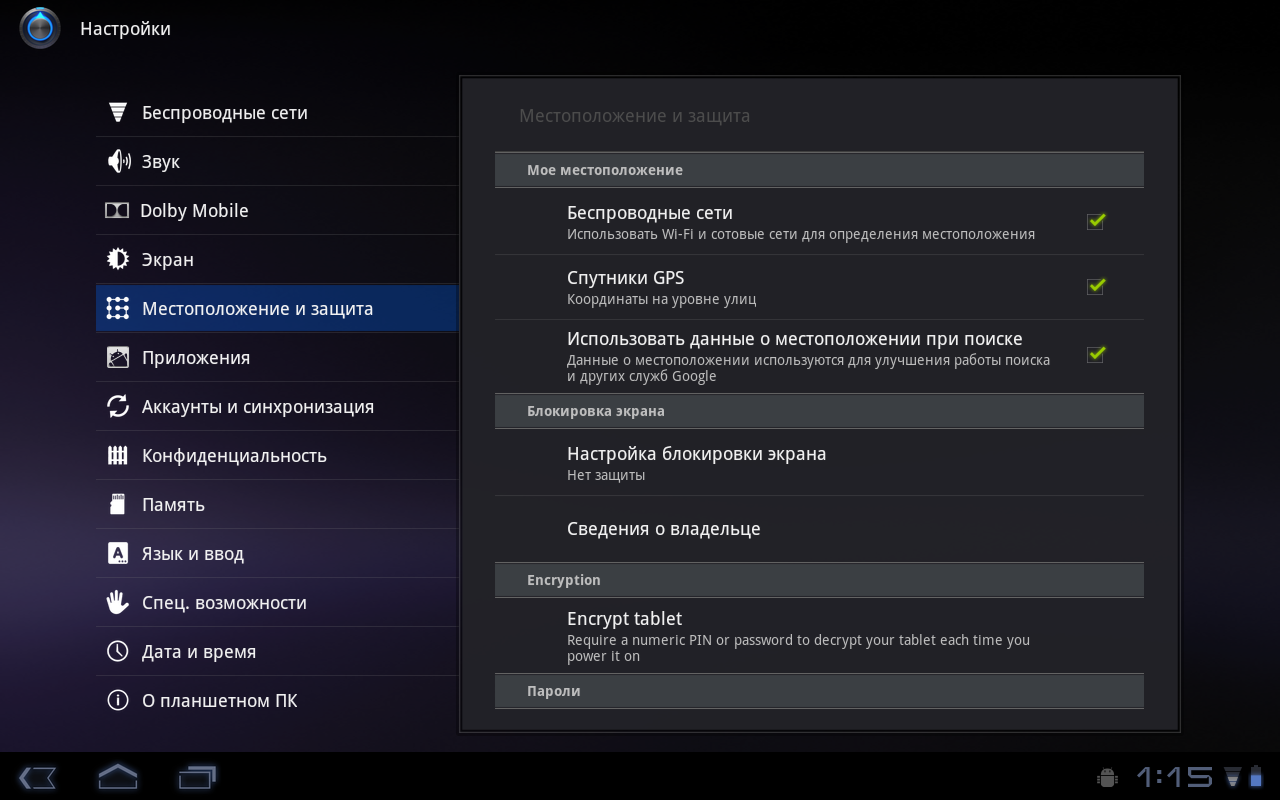Open Настройка блокировки экрана option
Viewport: 1280px width, 800px height.
tap(696, 462)
